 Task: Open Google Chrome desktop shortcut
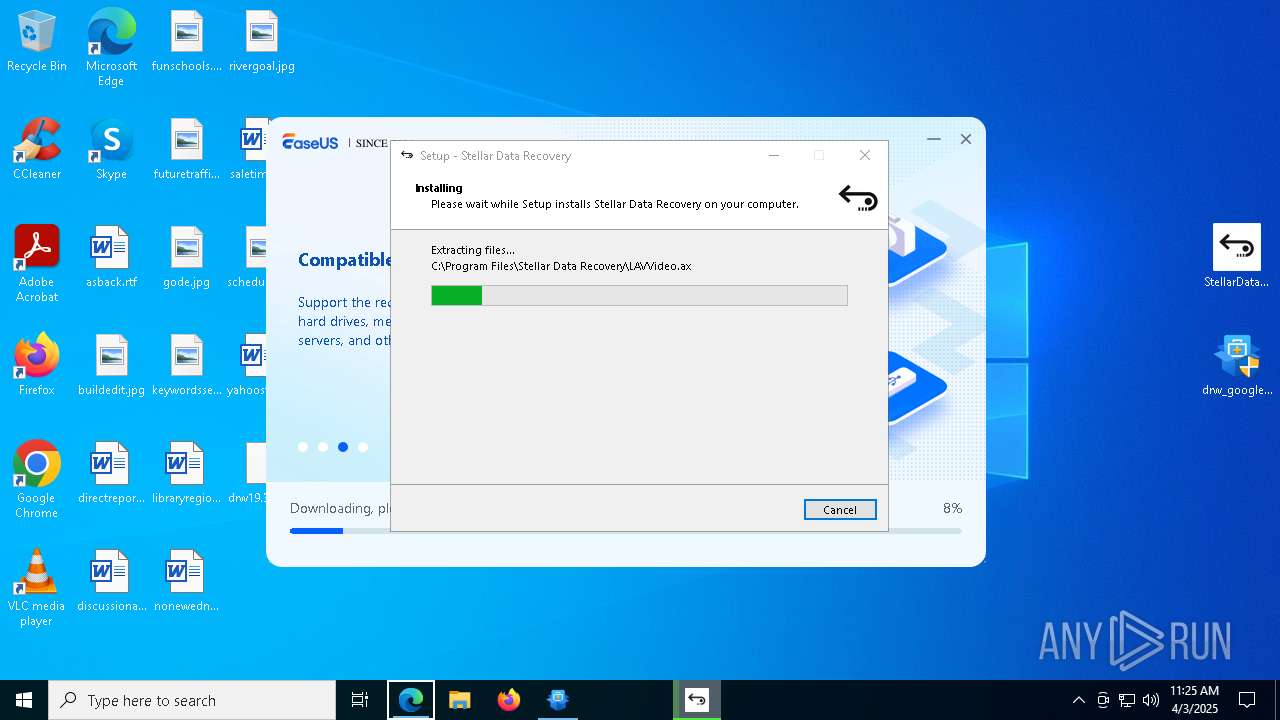(37, 480)
